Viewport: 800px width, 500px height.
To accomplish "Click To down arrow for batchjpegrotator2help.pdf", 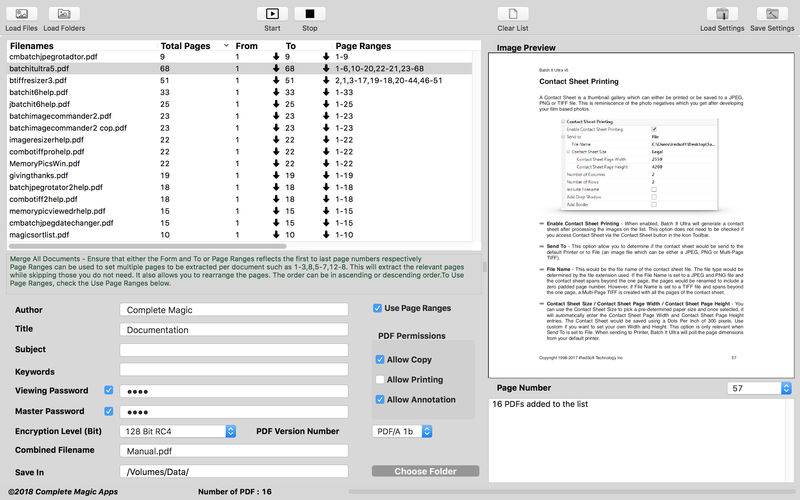I will (326, 187).
